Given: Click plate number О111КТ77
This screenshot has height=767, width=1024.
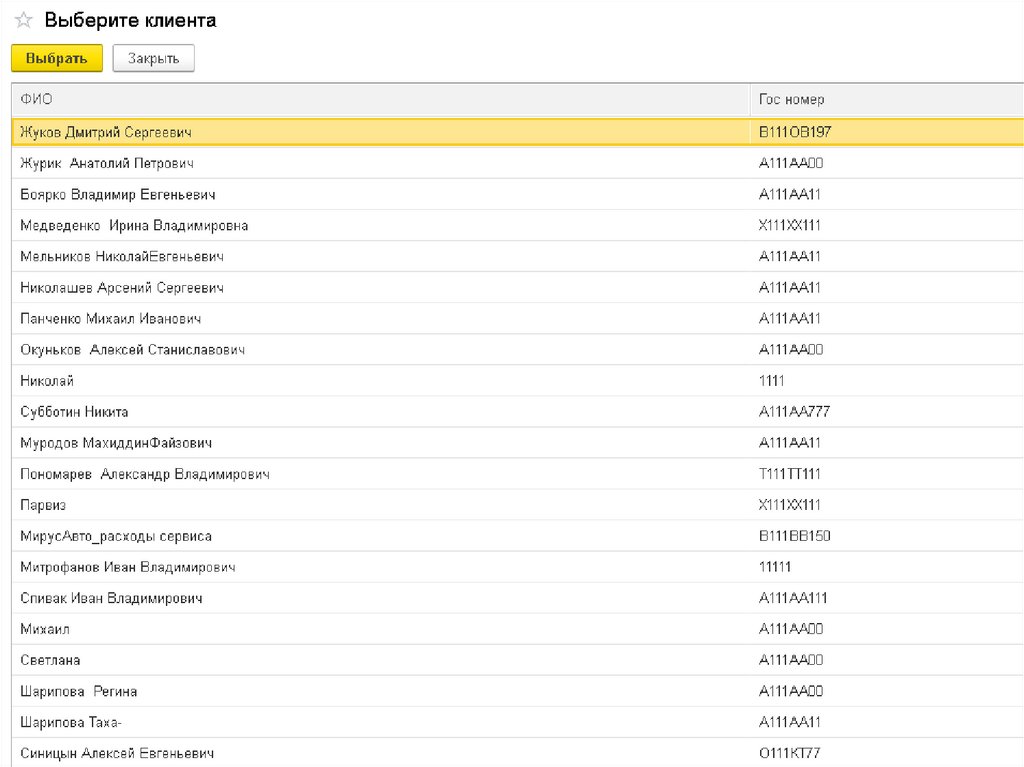Looking at the screenshot, I should [x=789, y=753].
